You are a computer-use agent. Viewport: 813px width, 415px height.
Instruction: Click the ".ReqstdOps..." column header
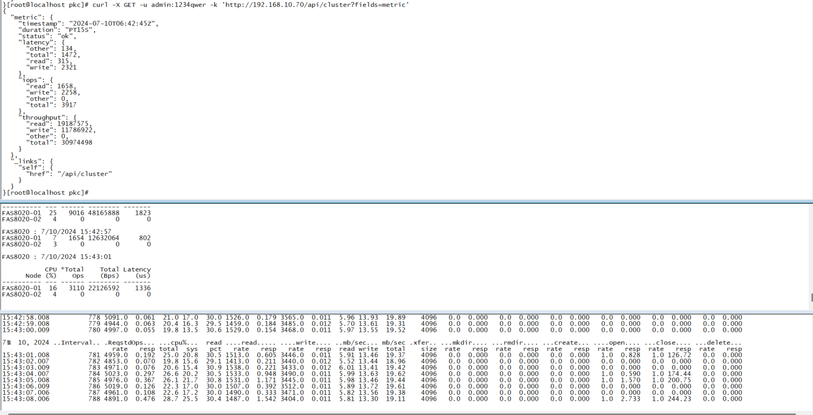point(130,342)
